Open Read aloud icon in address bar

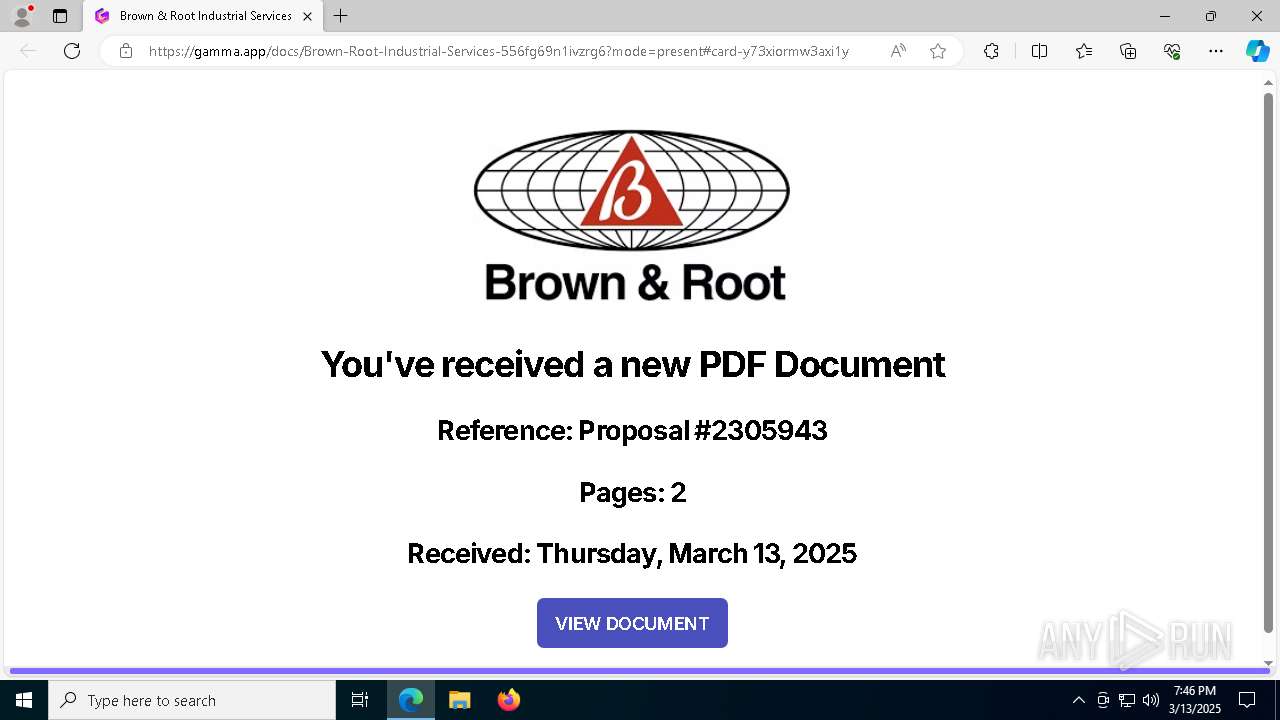coord(898,51)
